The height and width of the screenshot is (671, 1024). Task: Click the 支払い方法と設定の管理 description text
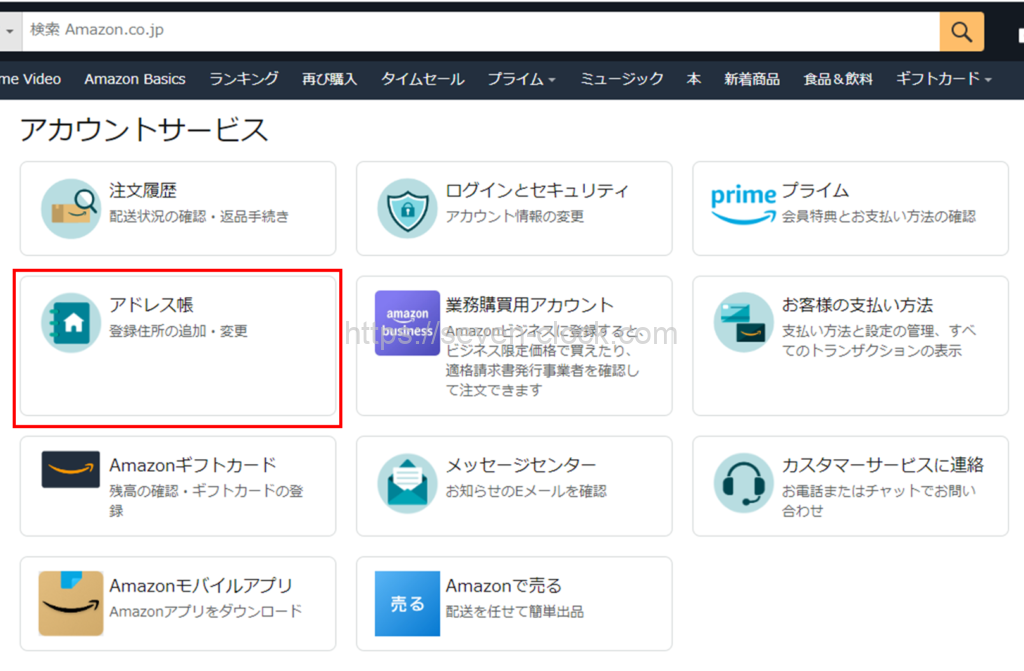[879, 340]
